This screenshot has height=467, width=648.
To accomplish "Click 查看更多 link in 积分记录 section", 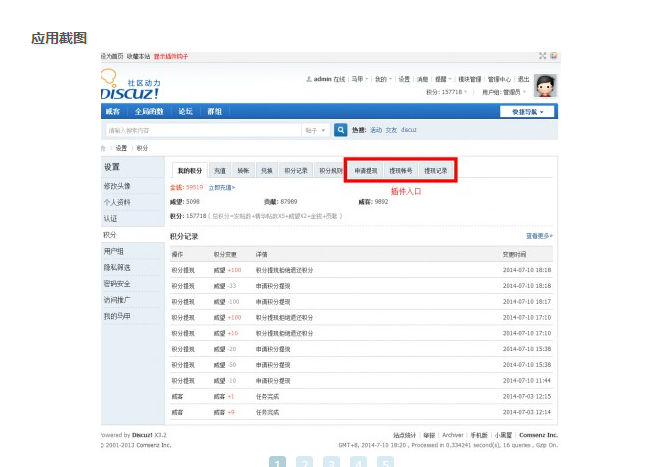I will click(x=539, y=236).
